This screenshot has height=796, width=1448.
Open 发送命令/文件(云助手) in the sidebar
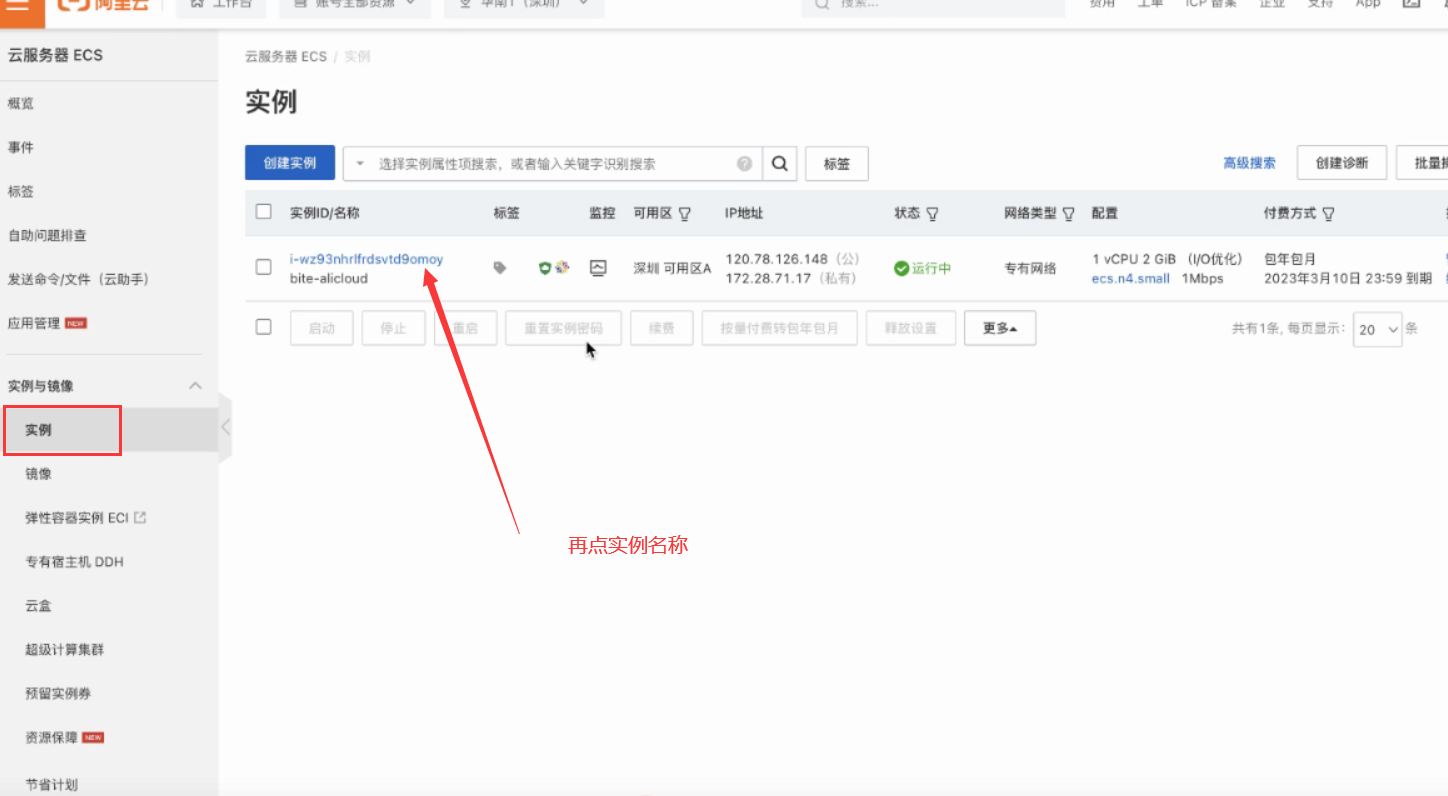78,279
